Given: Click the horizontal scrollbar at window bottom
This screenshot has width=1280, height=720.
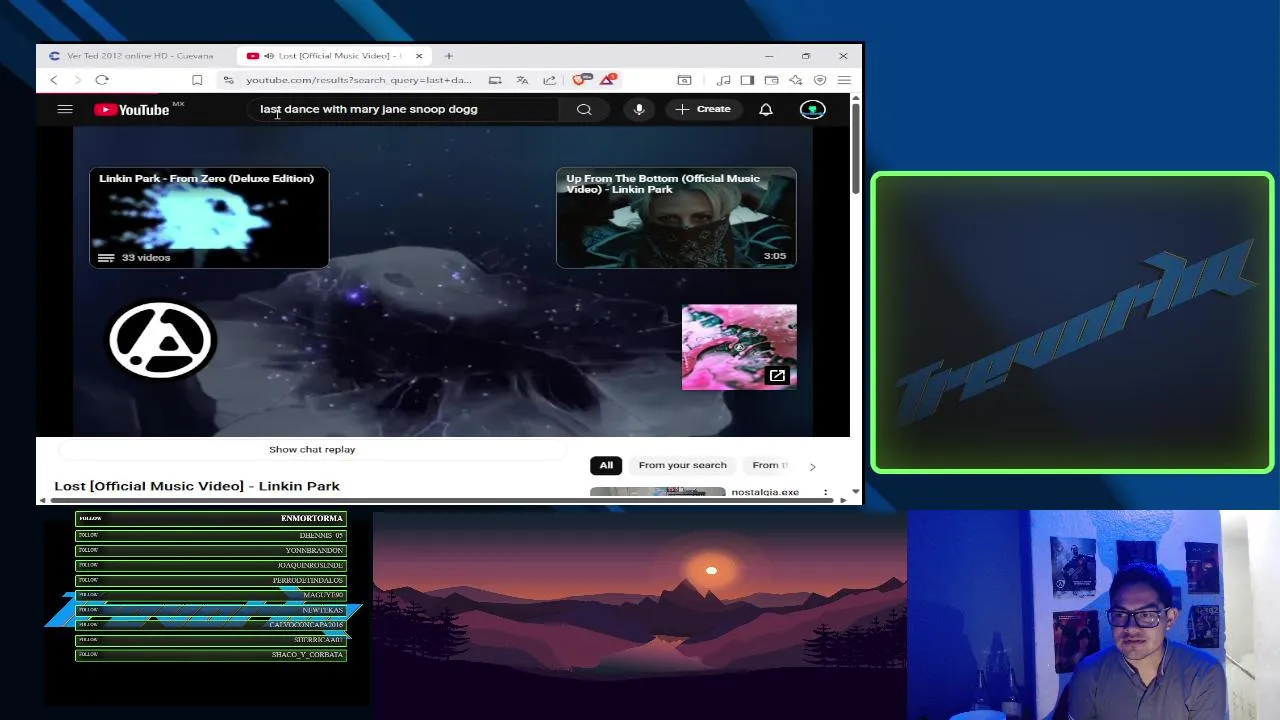Looking at the screenshot, I should click(x=440, y=500).
